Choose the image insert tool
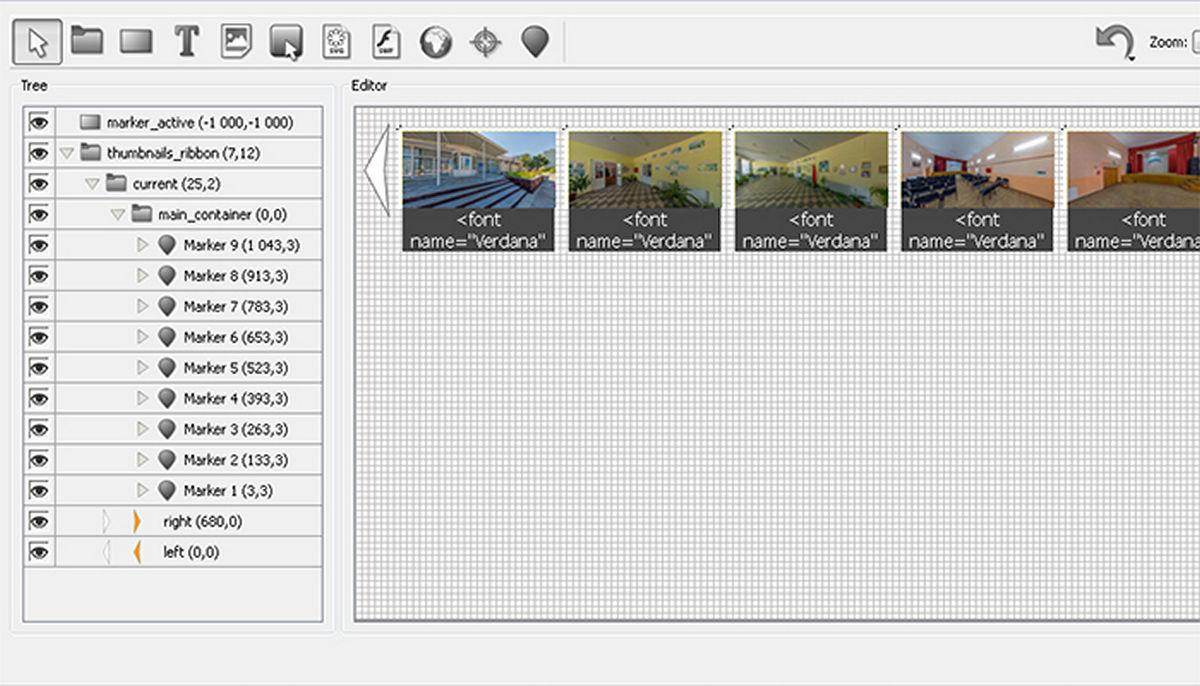1200x686 pixels. pyautogui.click(x=236, y=42)
